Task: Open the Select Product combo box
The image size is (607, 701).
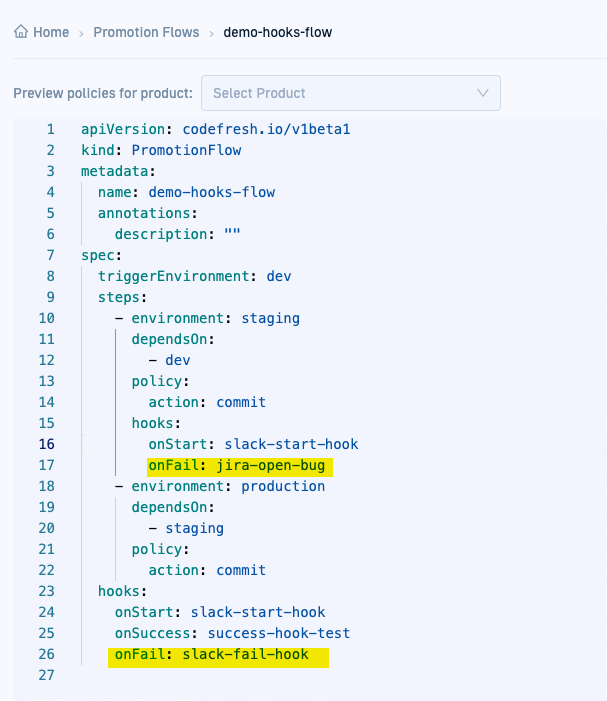Action: pos(340,93)
